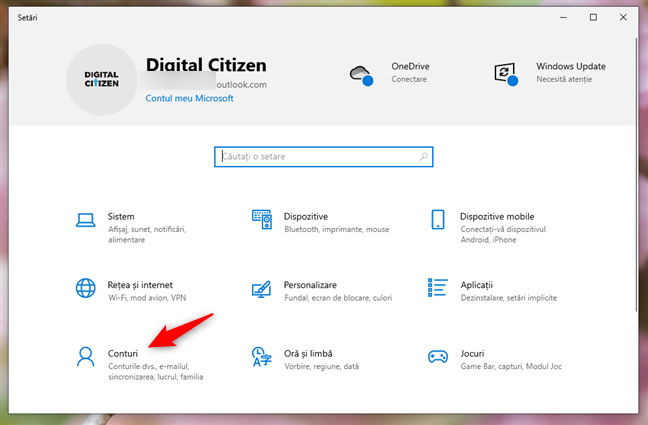
Task: Open the Personalizare brush icon
Action: pos(262,290)
